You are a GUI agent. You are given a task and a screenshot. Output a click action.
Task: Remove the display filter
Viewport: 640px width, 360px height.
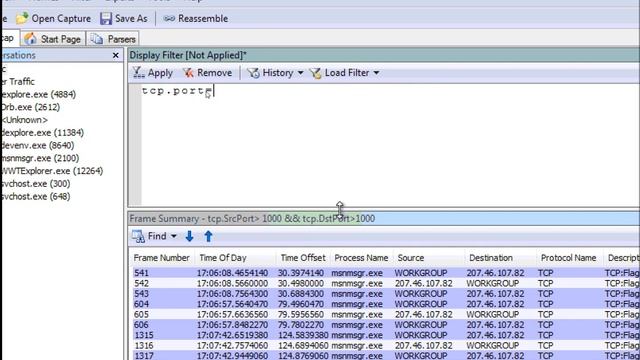207,73
